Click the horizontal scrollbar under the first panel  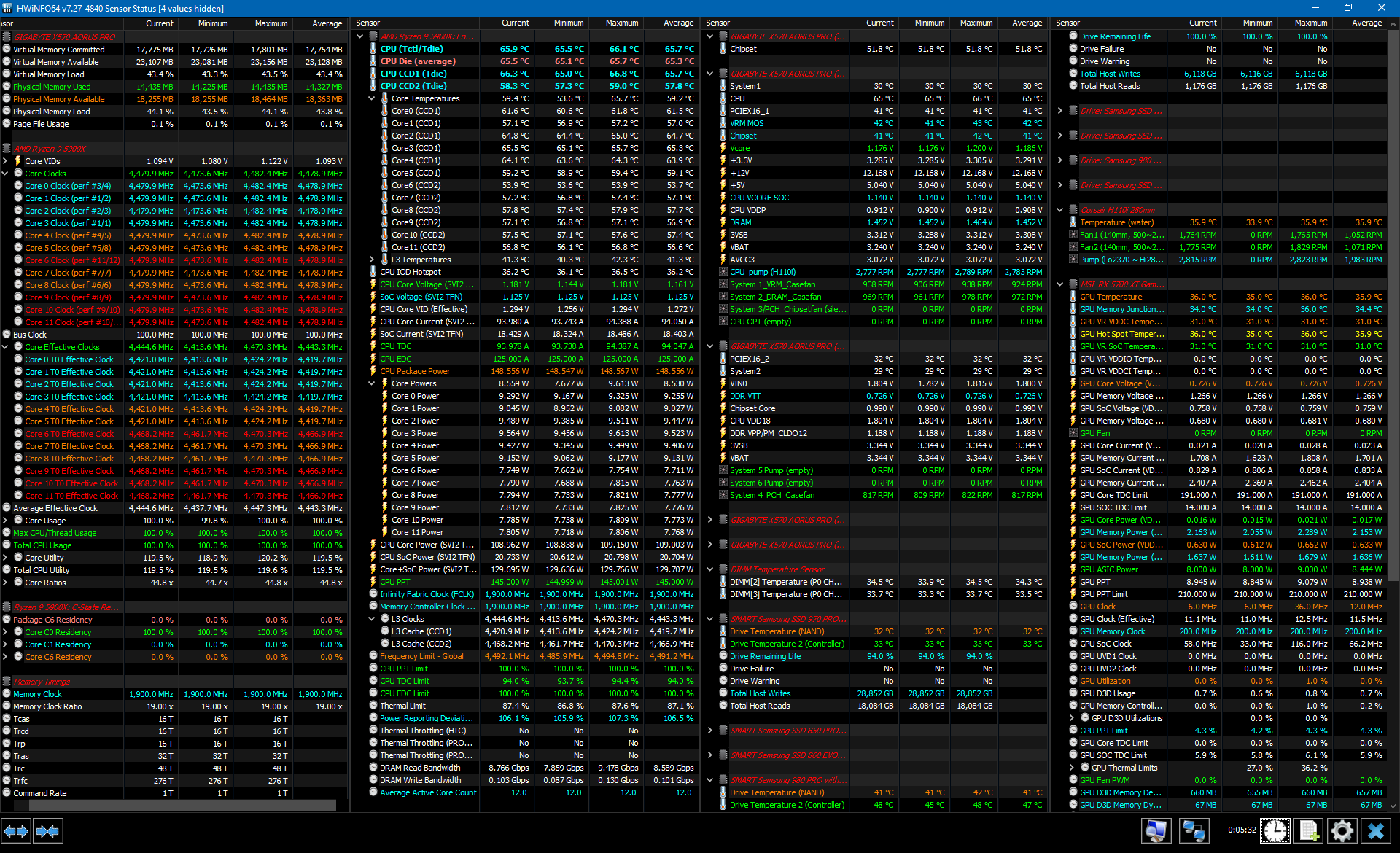pos(182,806)
